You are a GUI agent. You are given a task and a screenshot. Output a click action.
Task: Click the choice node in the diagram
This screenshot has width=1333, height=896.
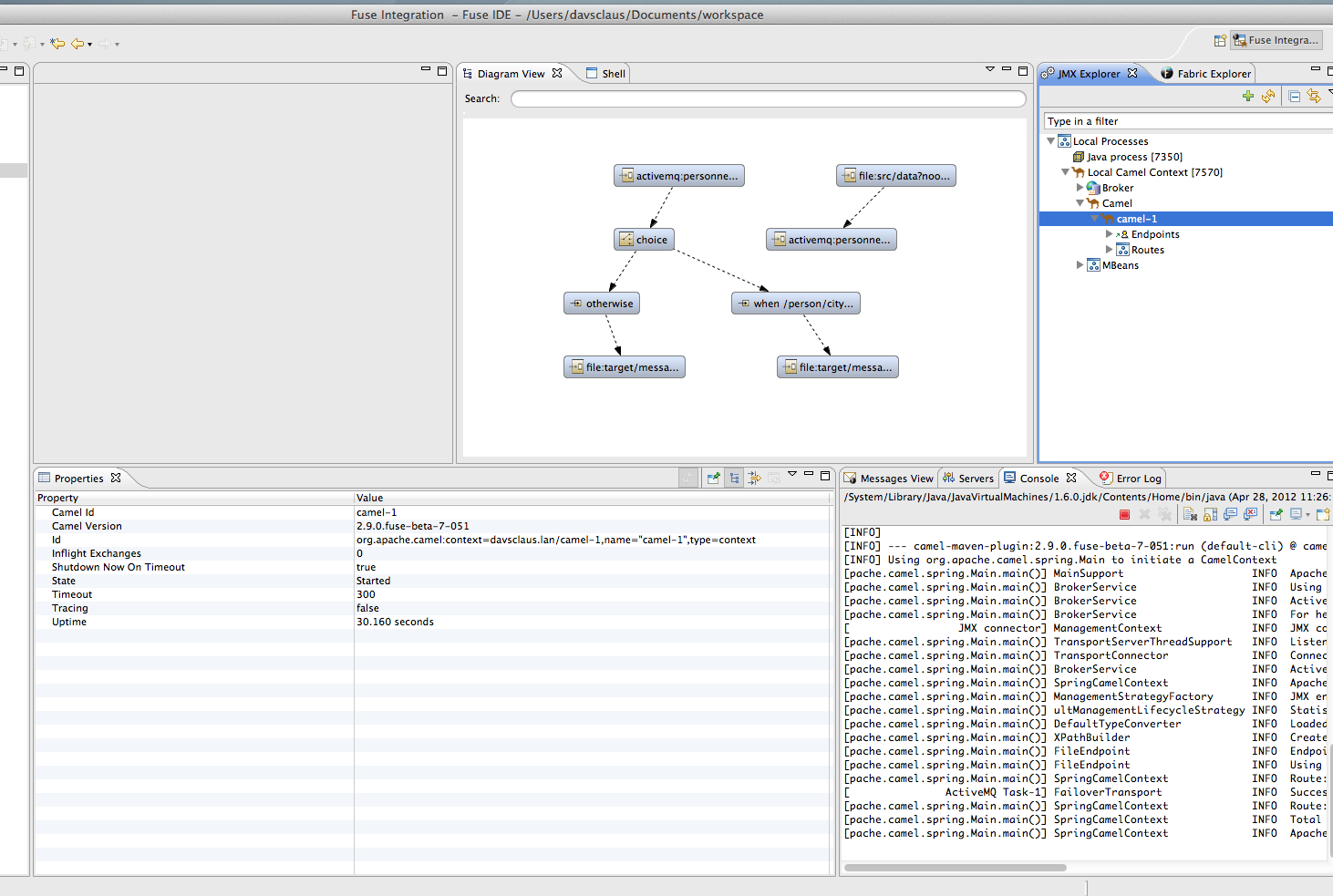click(x=643, y=240)
